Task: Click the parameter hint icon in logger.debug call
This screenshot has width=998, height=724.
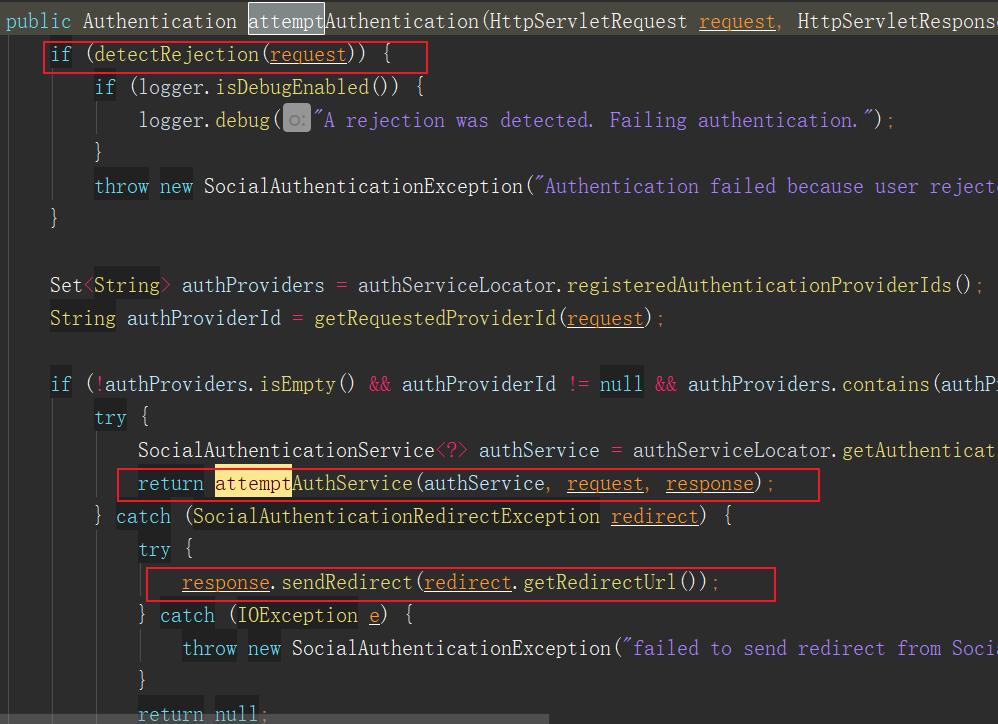Action: coord(297,121)
